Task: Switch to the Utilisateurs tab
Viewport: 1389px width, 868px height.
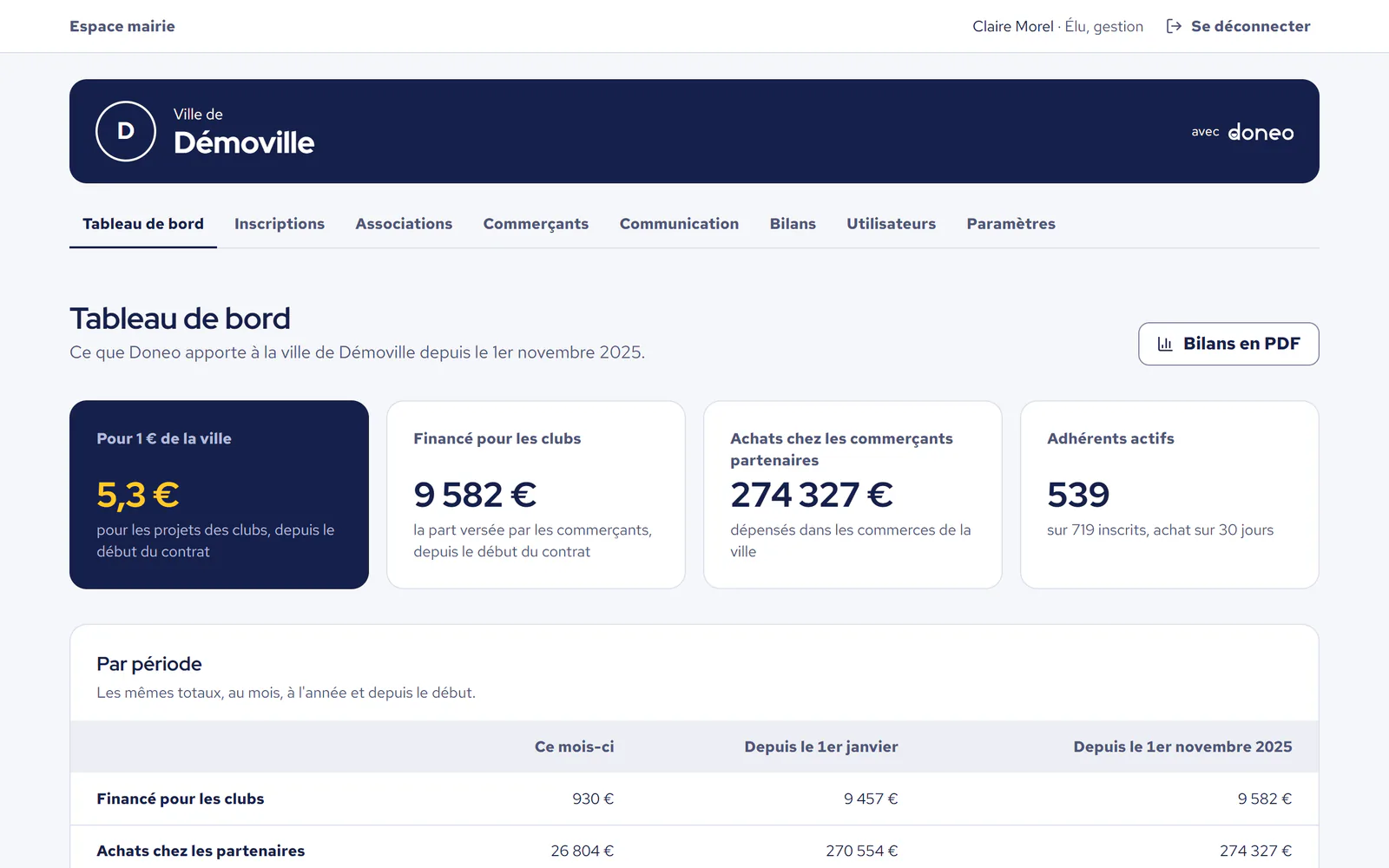Action: coord(892,224)
